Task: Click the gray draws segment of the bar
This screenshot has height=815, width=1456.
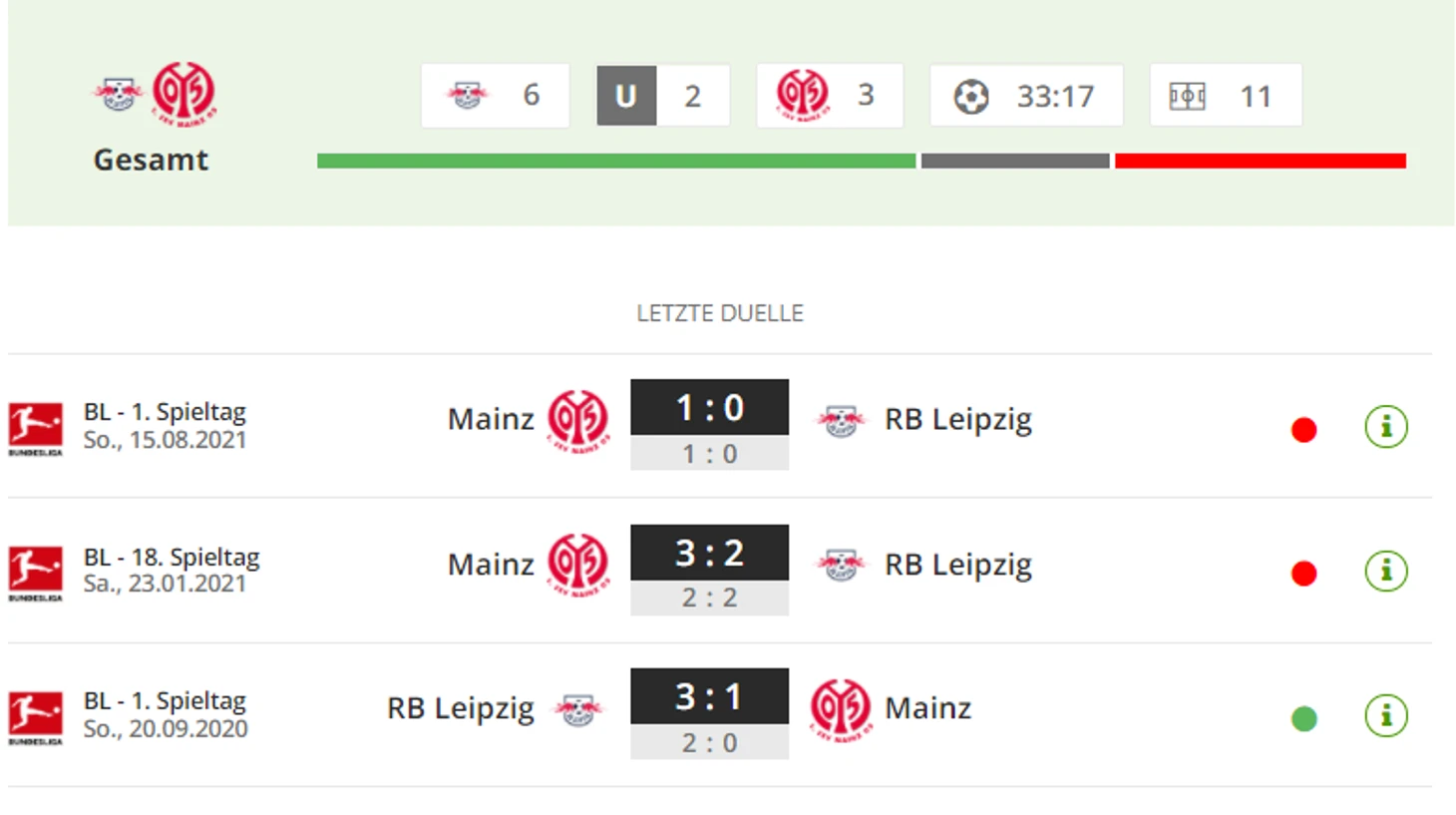Action: [x=1015, y=161]
